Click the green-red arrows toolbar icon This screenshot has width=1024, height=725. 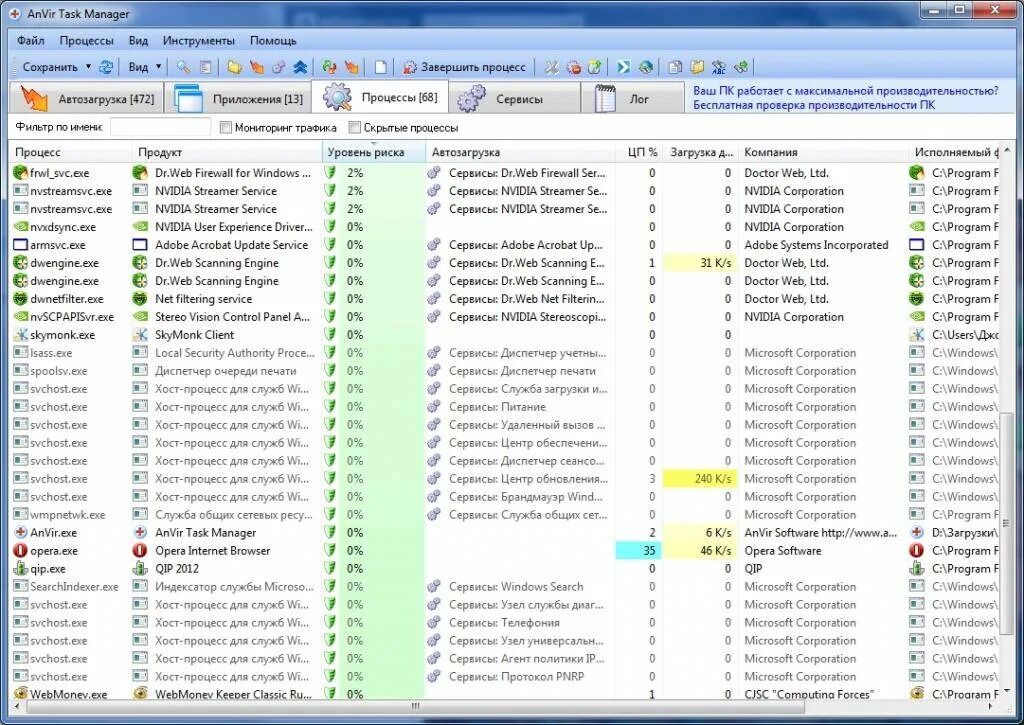coord(330,67)
